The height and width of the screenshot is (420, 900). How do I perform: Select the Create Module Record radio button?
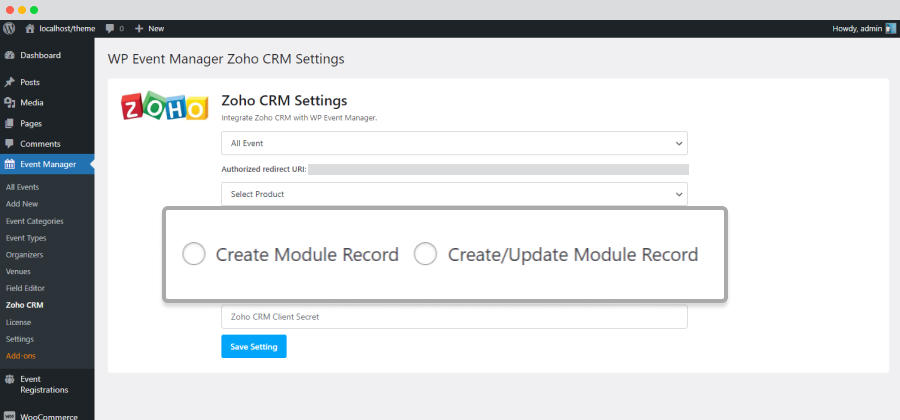(193, 254)
